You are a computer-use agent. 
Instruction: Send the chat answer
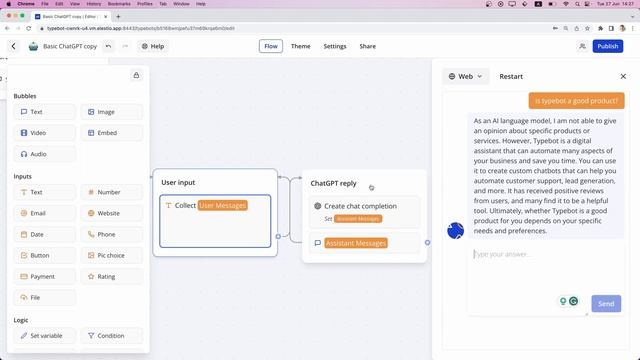tap(606, 304)
